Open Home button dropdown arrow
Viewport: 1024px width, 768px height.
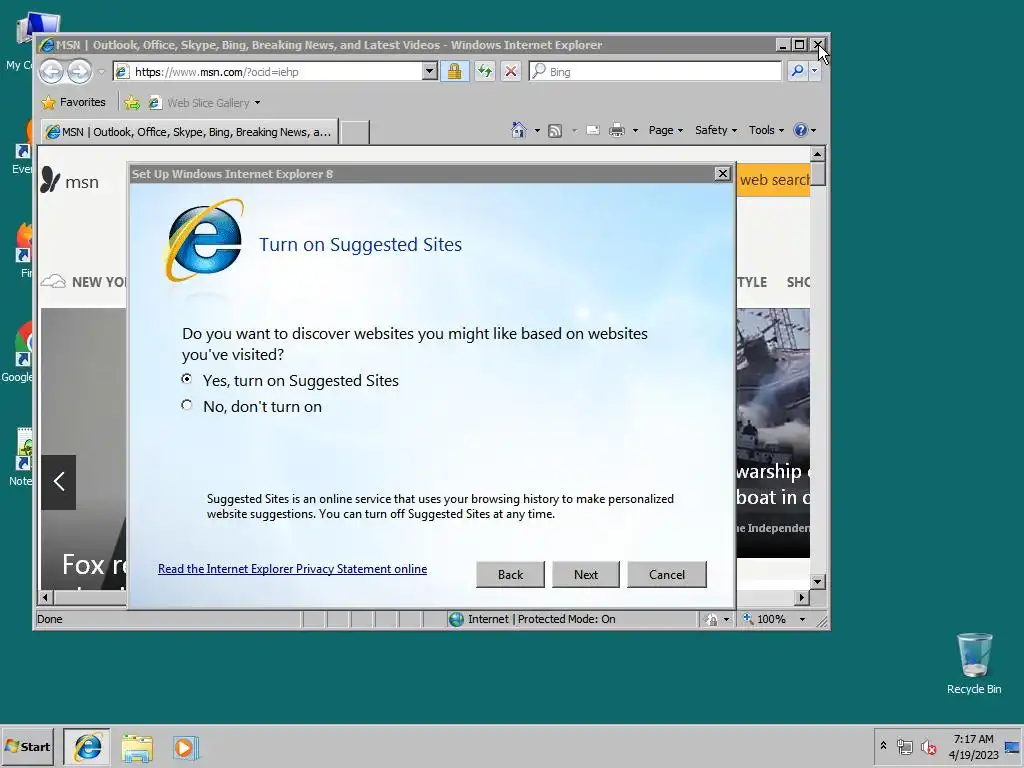(x=537, y=131)
